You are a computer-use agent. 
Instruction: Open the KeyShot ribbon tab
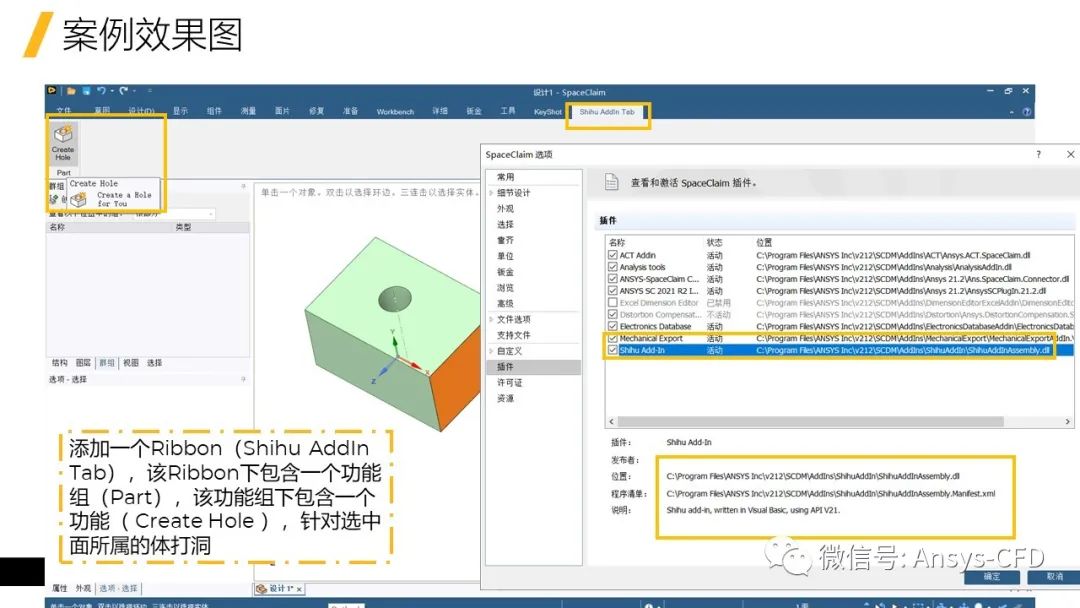point(548,112)
